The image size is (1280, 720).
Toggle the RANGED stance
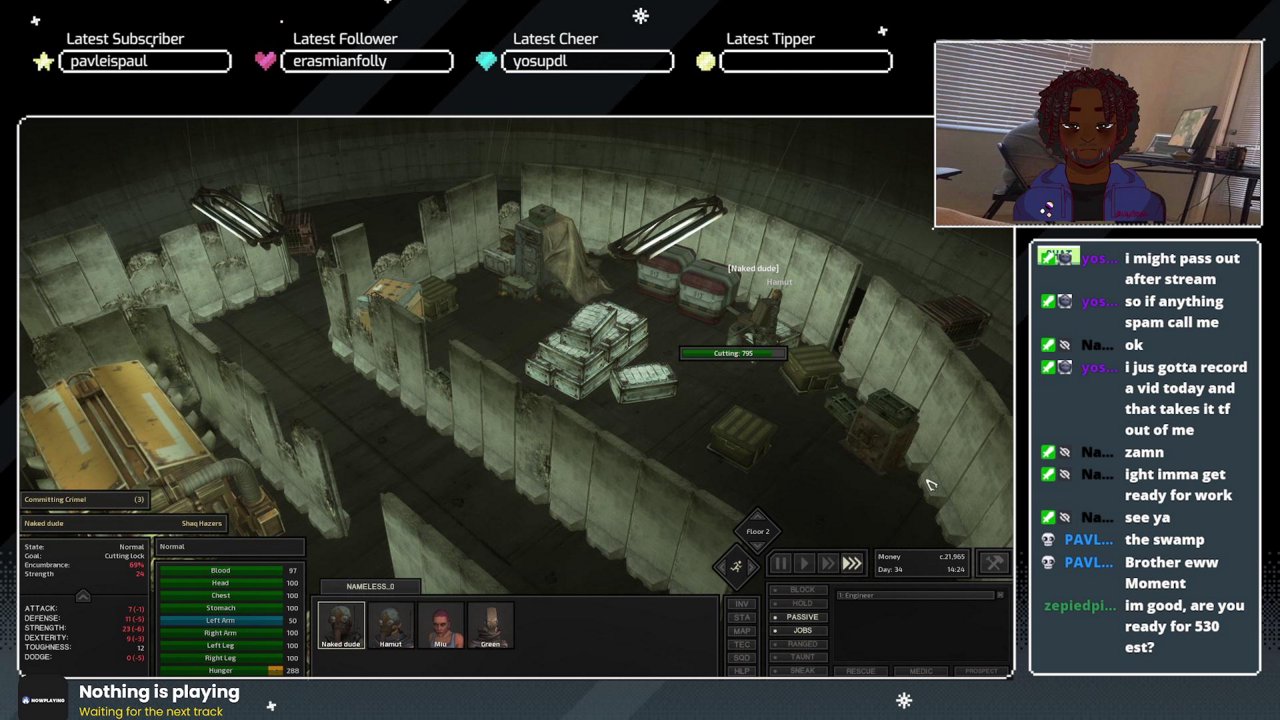click(x=799, y=644)
